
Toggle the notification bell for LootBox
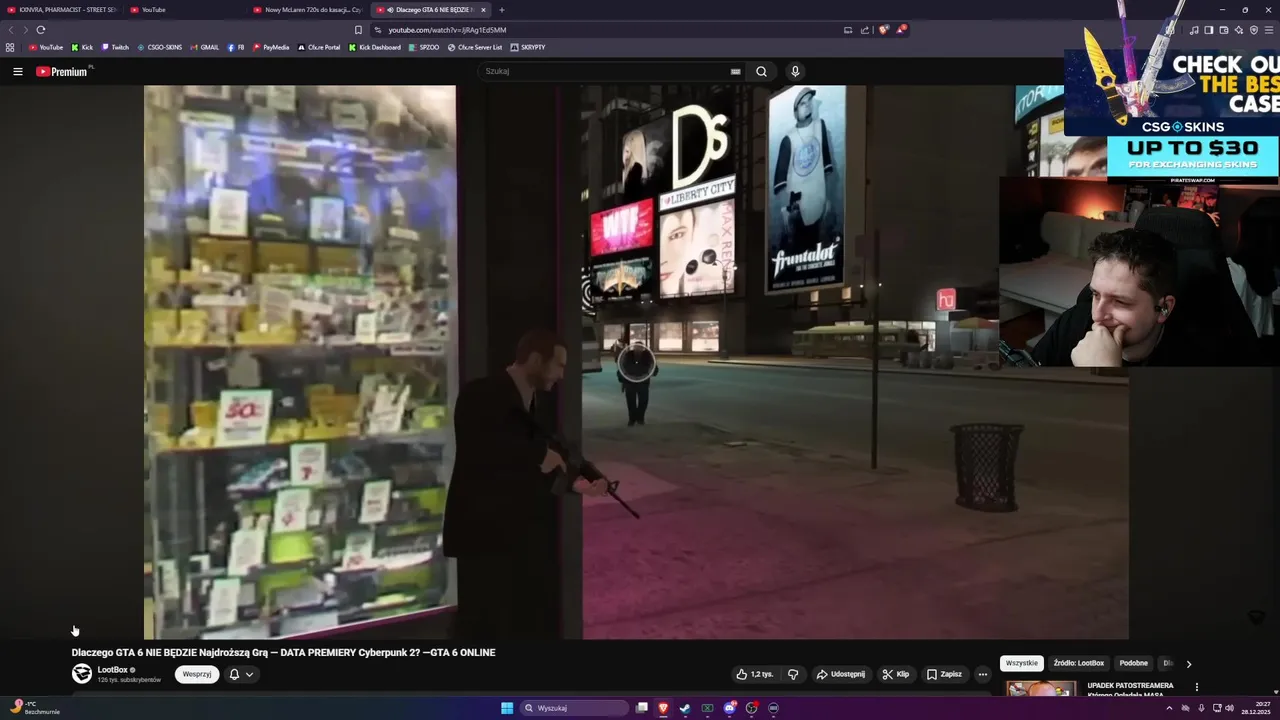pos(234,674)
